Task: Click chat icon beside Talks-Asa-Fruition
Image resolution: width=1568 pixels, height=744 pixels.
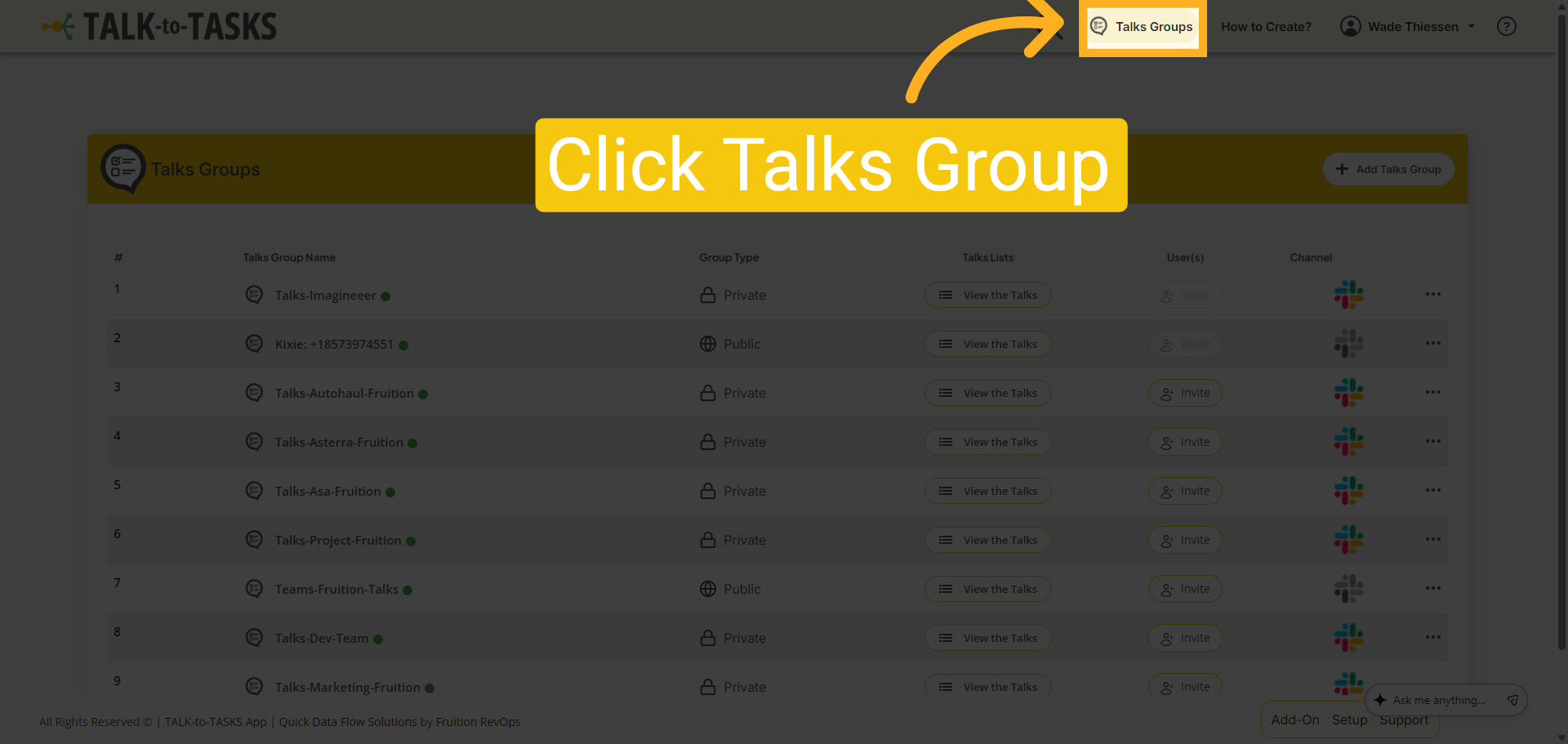Action: point(254,491)
